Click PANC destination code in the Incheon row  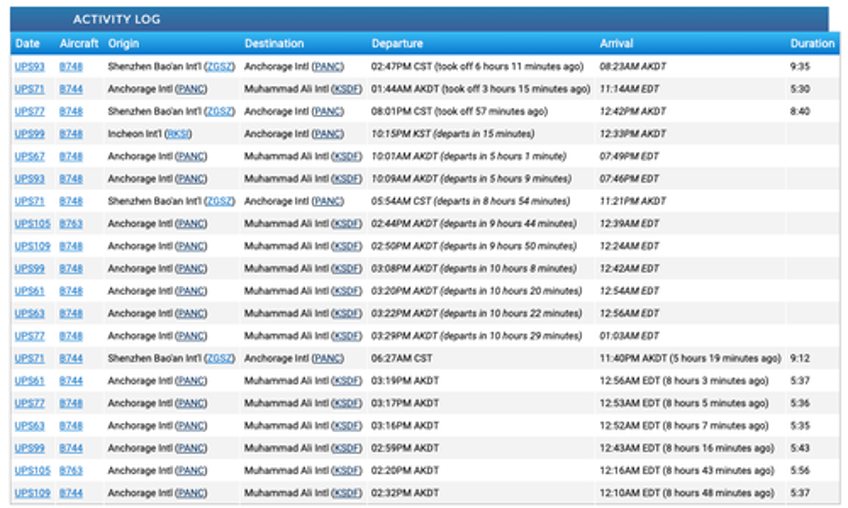[328, 134]
